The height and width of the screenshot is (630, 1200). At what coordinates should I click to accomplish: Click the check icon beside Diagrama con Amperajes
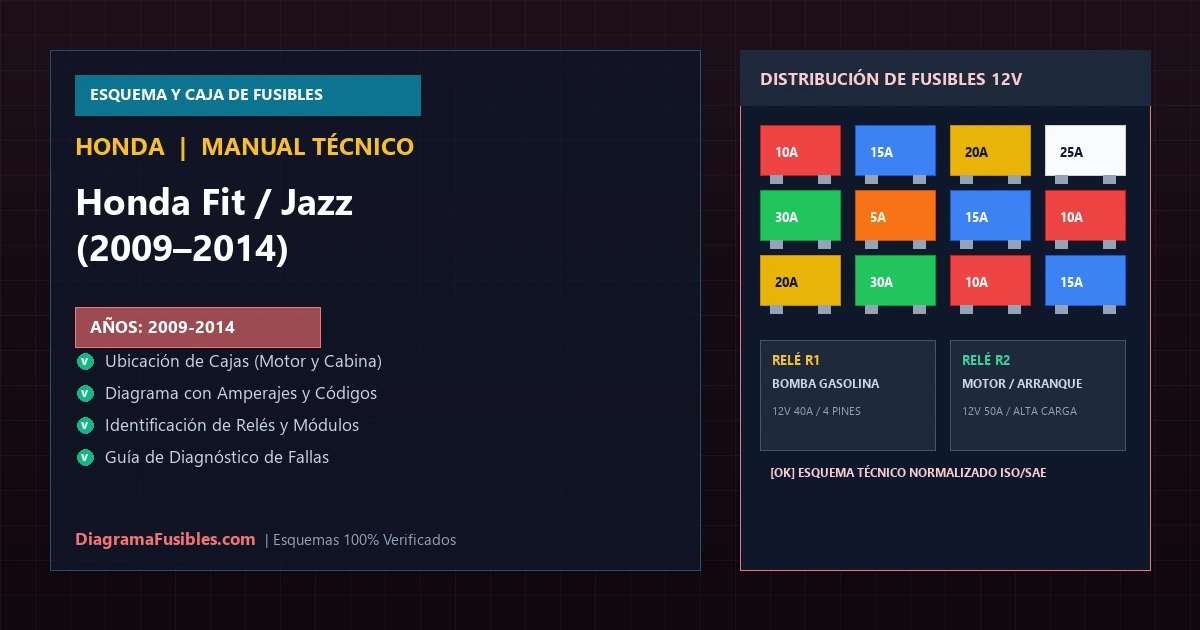point(84,393)
